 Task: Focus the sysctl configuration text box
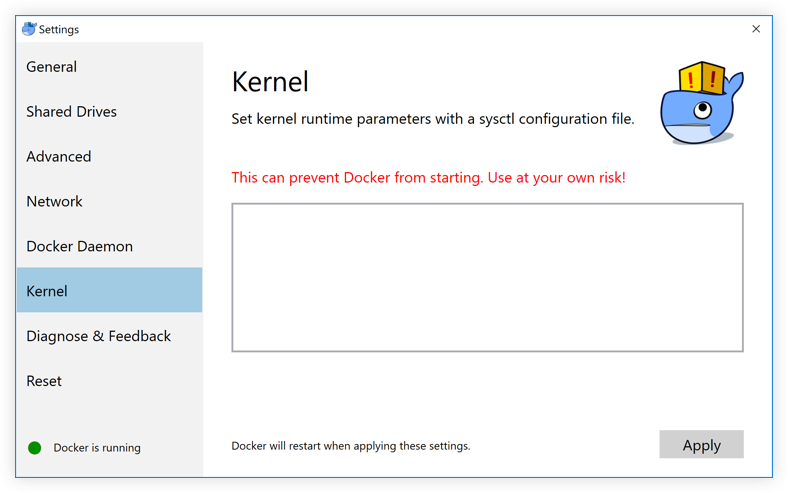point(487,277)
